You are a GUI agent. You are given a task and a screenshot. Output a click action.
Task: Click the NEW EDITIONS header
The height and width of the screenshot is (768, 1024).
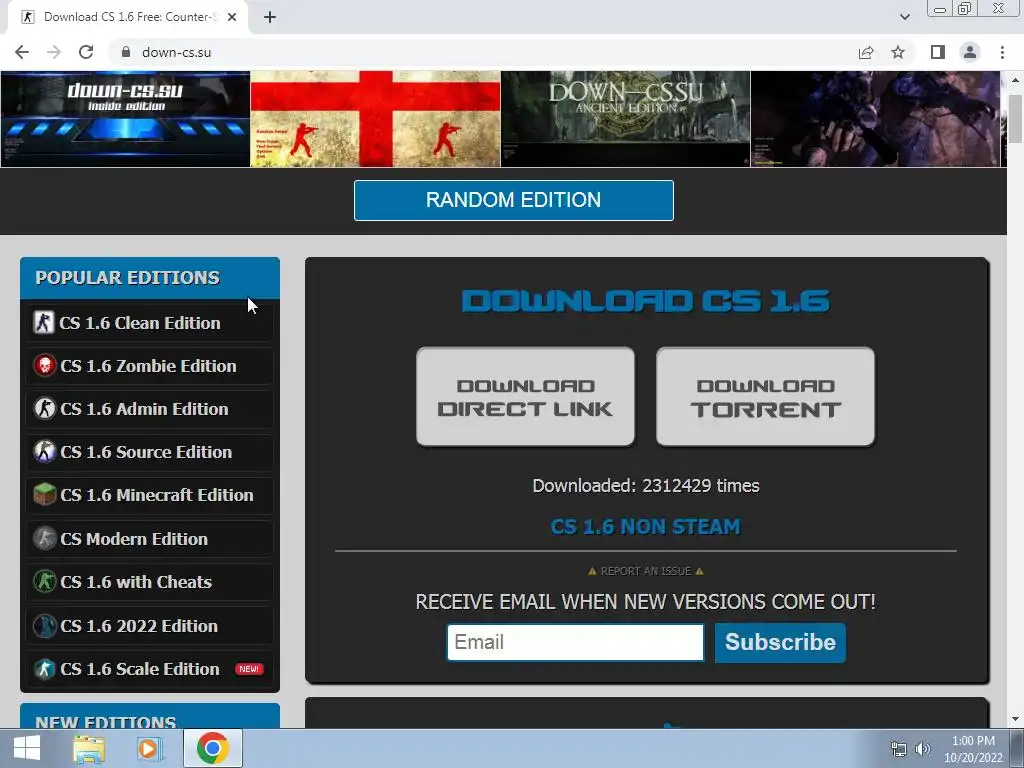(150, 716)
